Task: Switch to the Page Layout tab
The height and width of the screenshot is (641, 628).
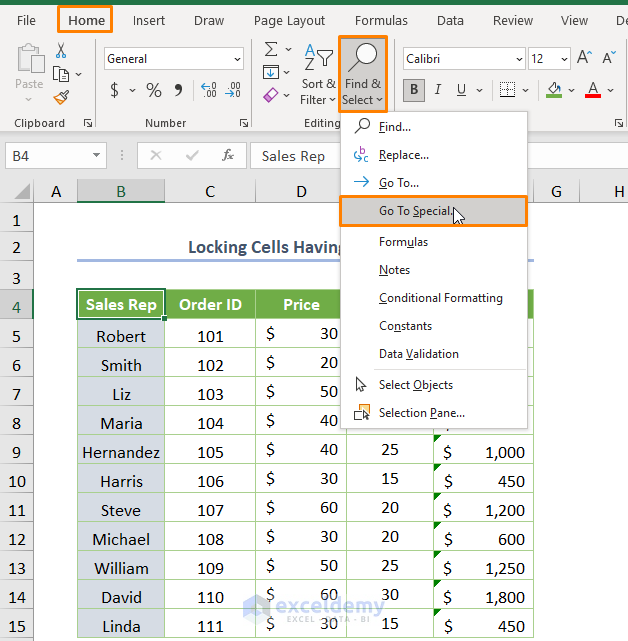Action: click(x=289, y=20)
